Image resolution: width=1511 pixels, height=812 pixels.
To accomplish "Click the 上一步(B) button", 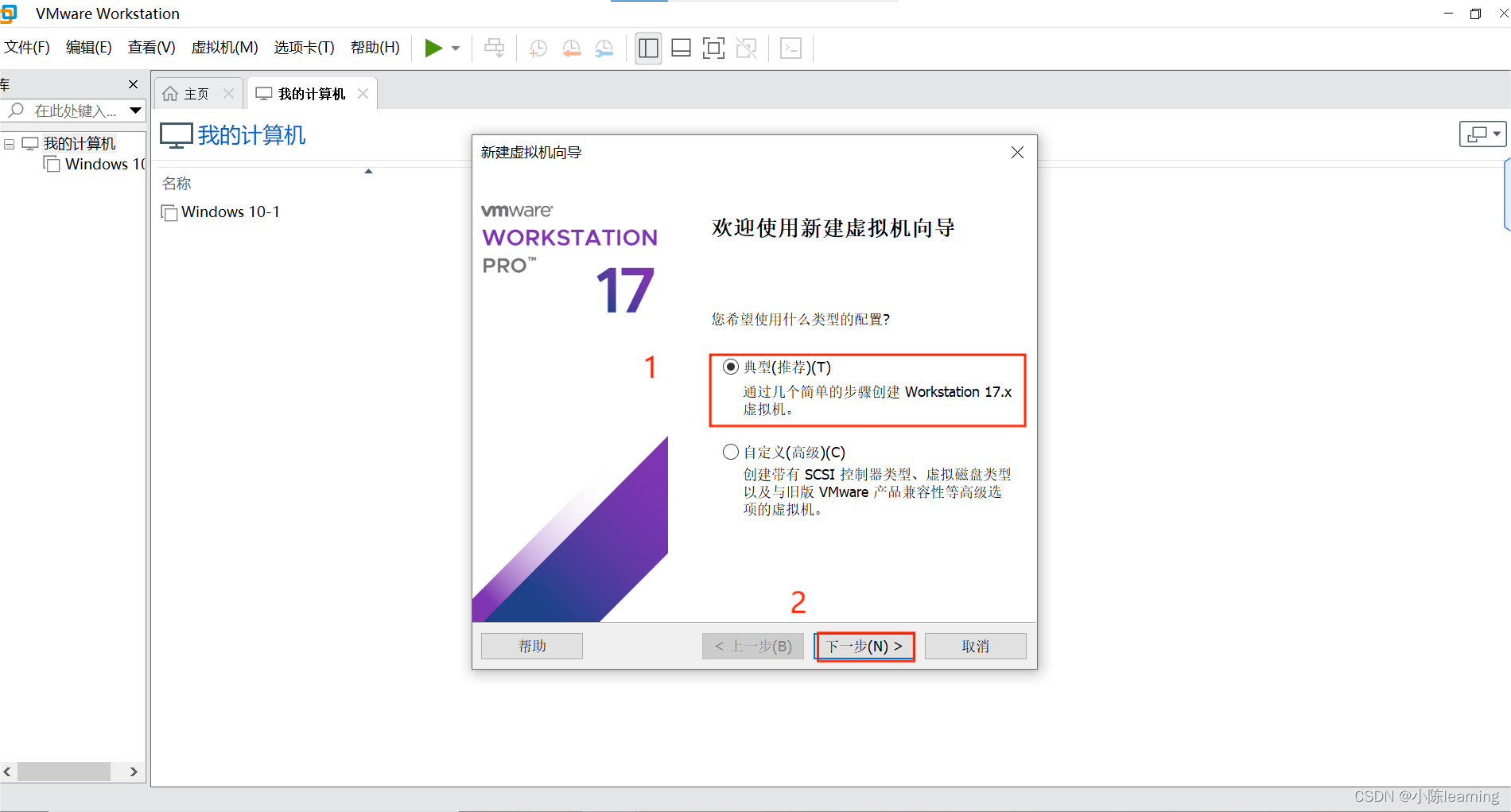I will click(x=753, y=647).
